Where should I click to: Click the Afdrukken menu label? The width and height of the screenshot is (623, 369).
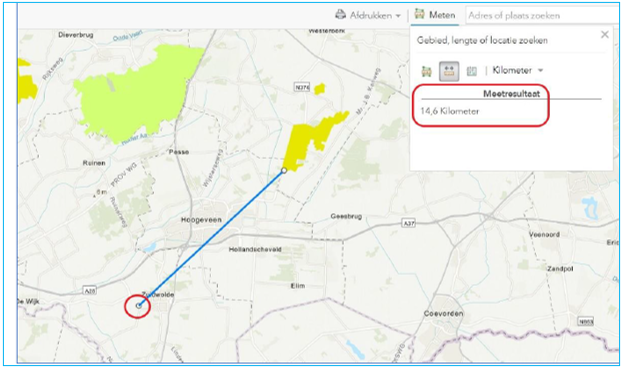point(370,15)
